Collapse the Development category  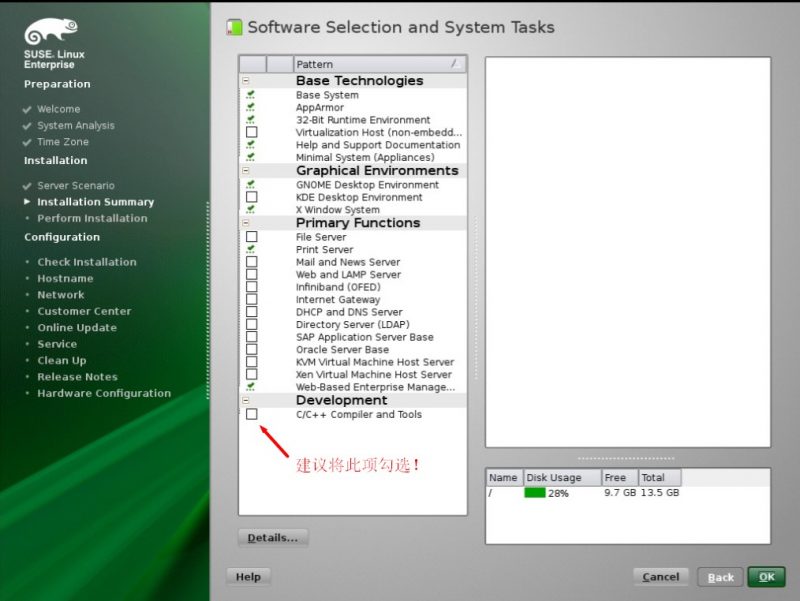click(246, 400)
